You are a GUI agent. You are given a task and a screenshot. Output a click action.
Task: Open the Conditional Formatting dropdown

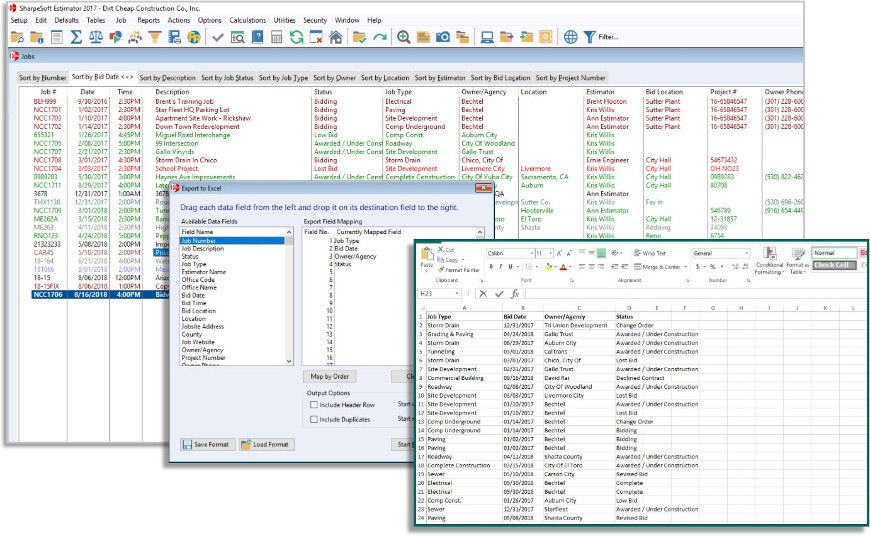770,261
